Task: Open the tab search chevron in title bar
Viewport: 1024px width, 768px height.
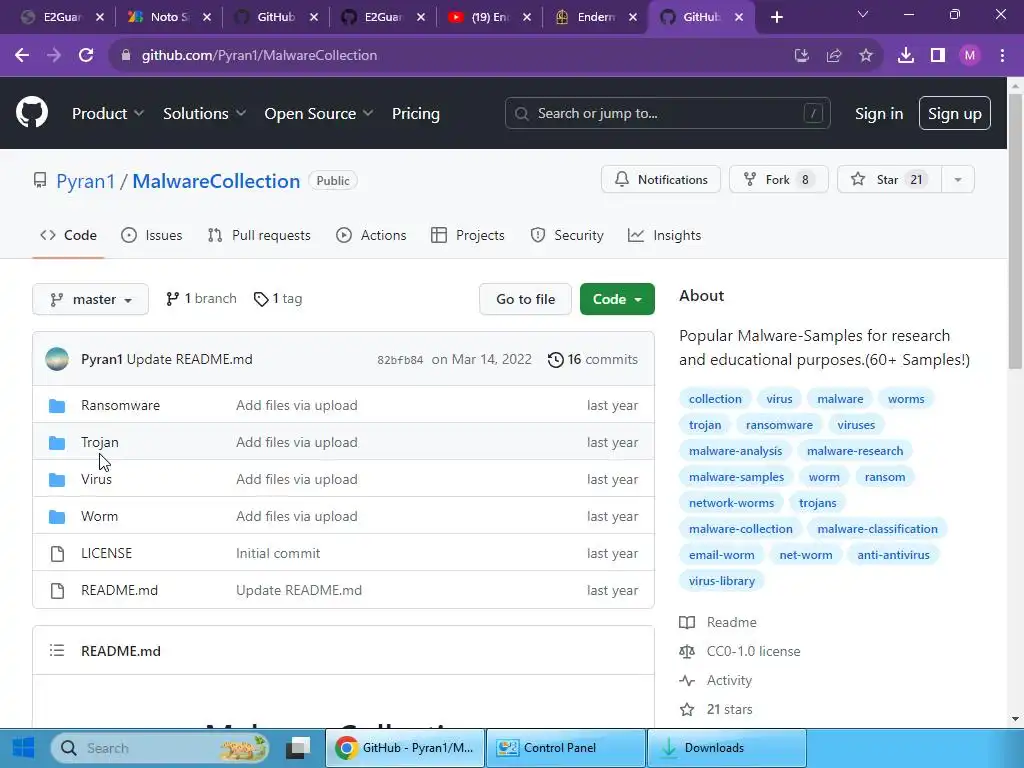Action: click(863, 14)
